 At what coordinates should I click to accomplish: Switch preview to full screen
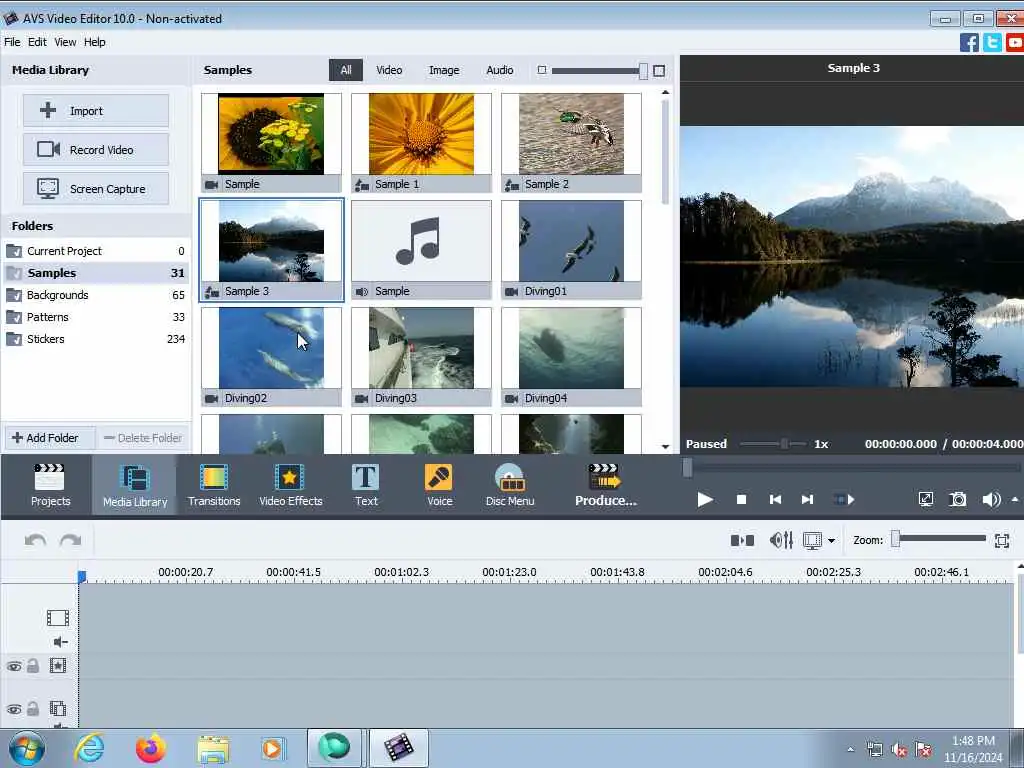[925, 500]
